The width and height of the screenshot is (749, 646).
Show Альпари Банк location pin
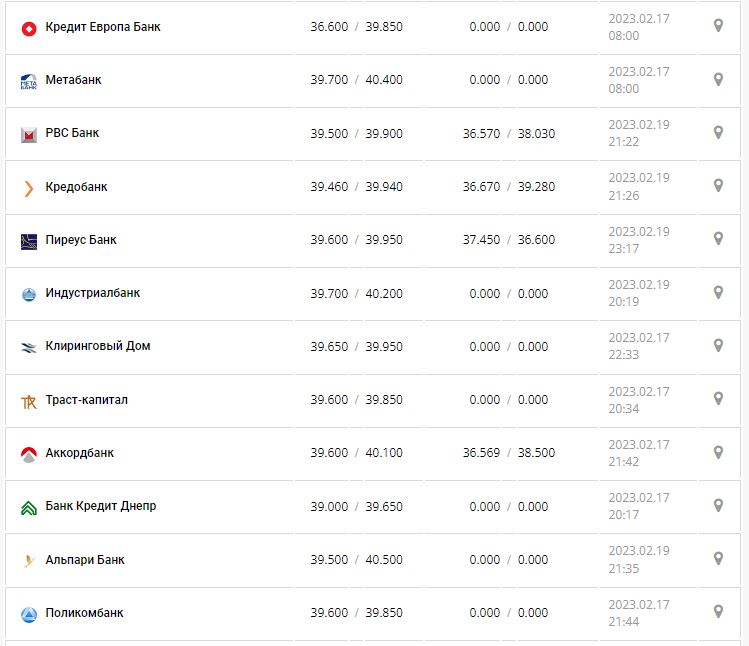(x=717, y=558)
